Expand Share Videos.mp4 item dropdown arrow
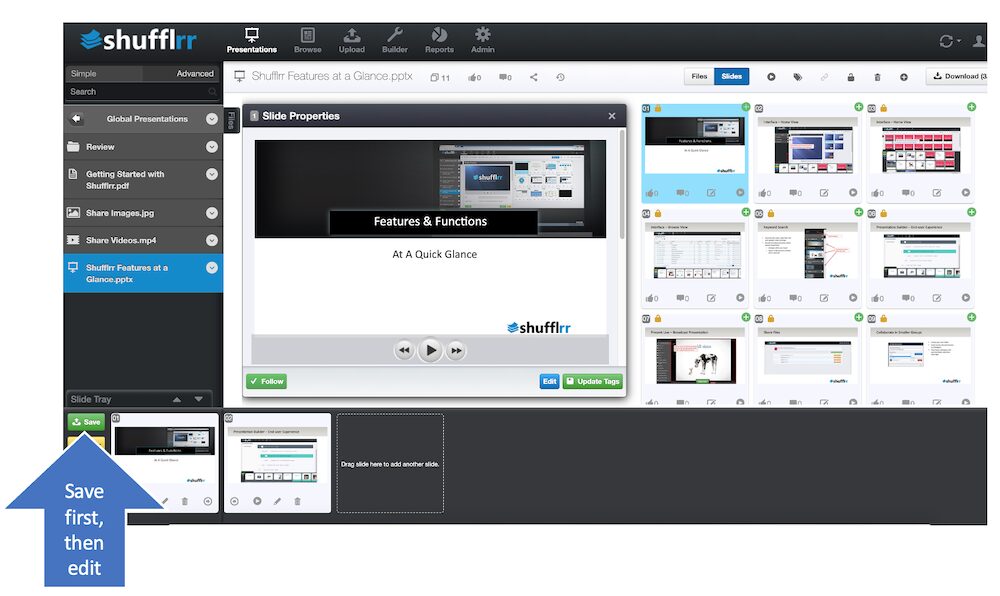This screenshot has width=1000, height=596. click(212, 240)
